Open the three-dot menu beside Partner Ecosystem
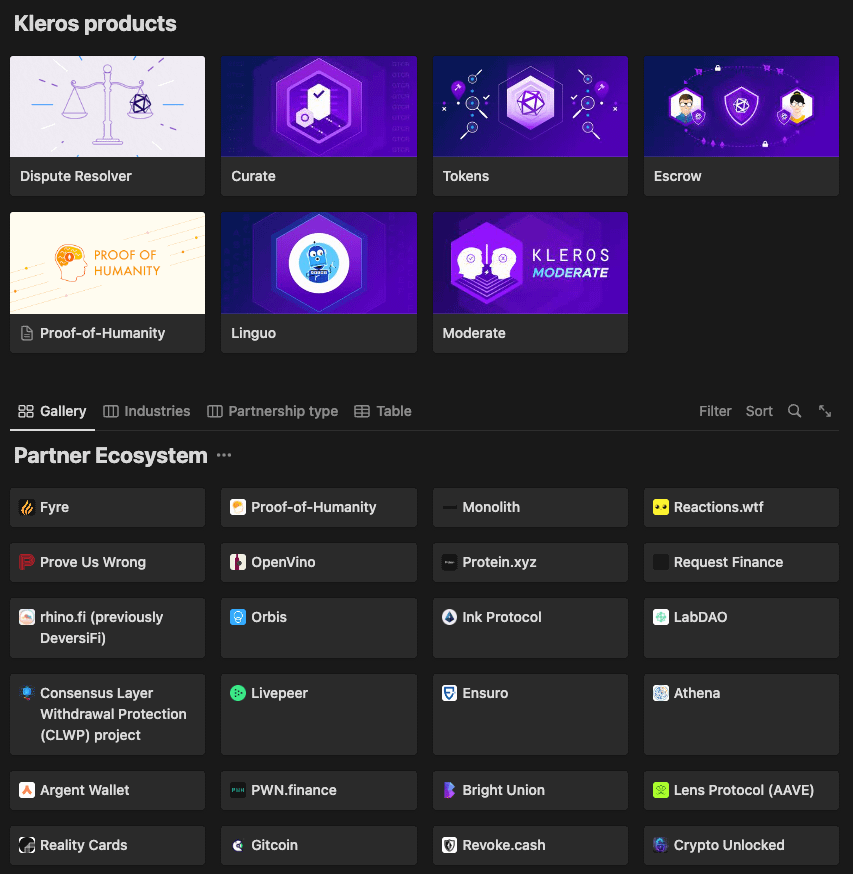Screen dimensions: 853x874 [x=224, y=456]
